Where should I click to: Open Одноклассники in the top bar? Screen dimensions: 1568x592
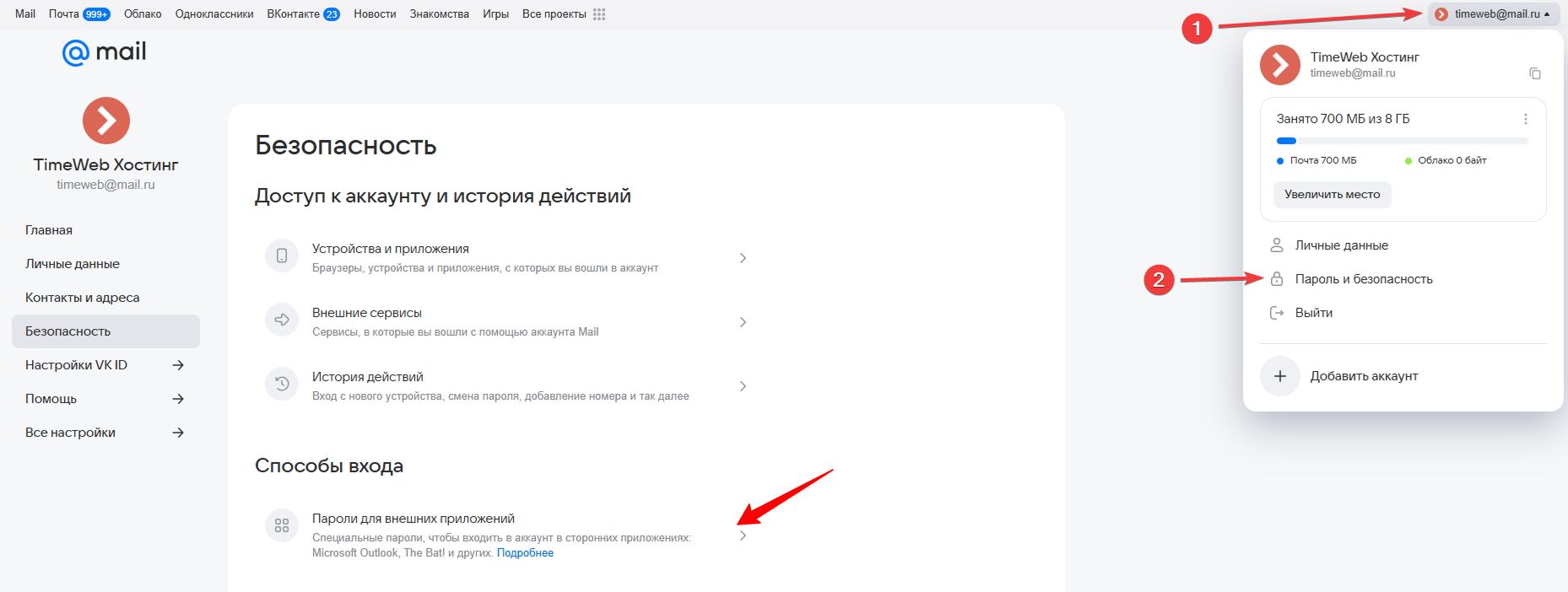[x=214, y=14]
